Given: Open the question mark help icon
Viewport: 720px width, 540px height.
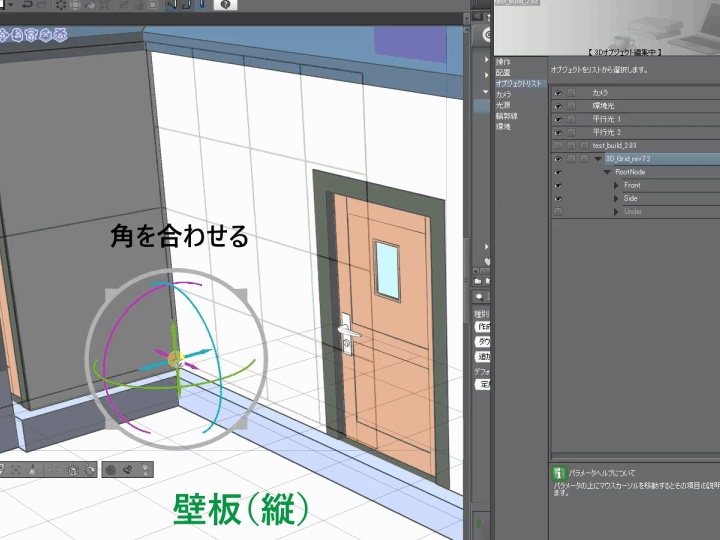Looking at the screenshot, I should 225,5.
